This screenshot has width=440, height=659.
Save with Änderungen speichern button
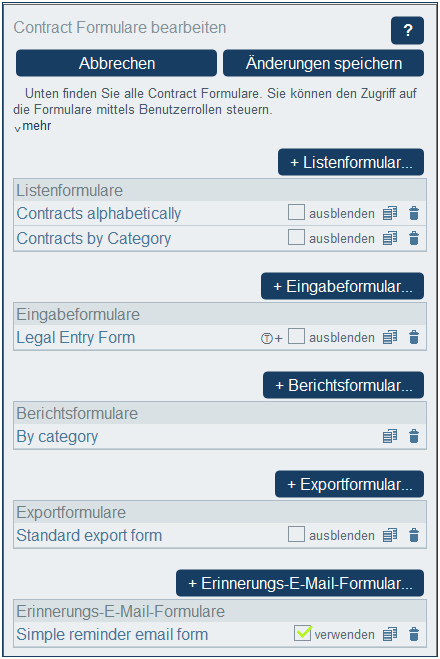(x=323, y=63)
